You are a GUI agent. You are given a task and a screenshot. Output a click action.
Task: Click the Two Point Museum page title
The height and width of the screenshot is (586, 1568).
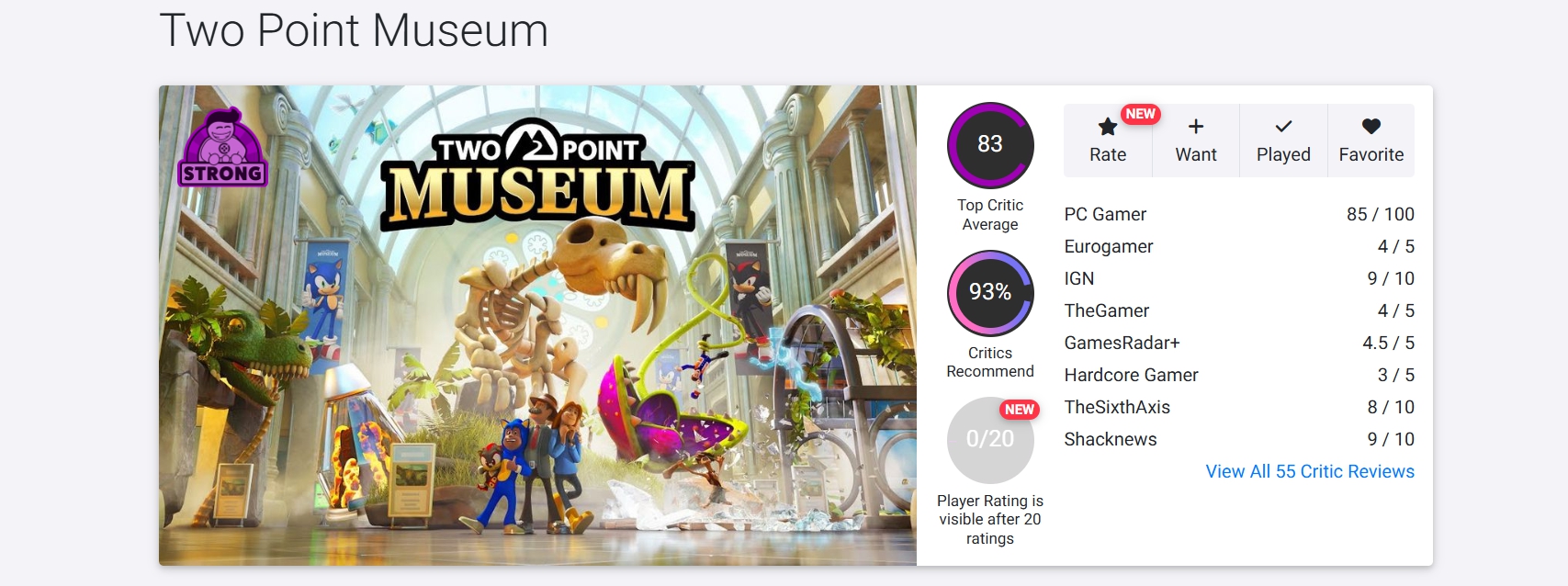point(354,30)
